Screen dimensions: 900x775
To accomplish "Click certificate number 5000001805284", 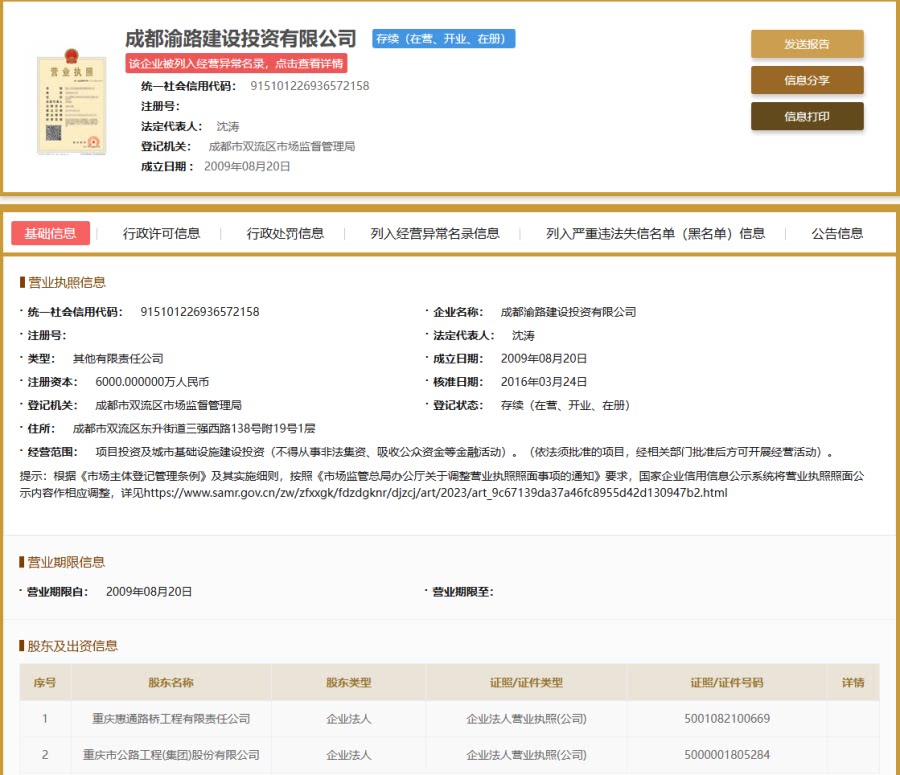I will pyautogui.click(x=727, y=755).
